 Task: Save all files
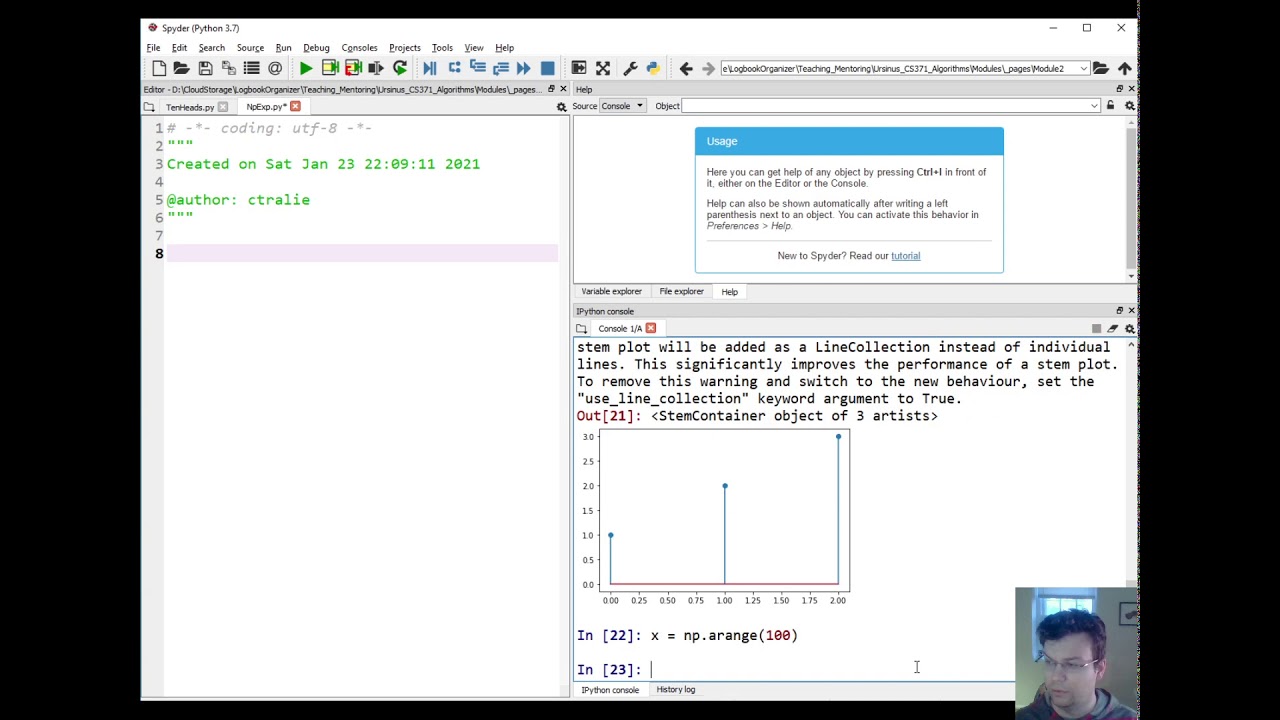(x=228, y=68)
